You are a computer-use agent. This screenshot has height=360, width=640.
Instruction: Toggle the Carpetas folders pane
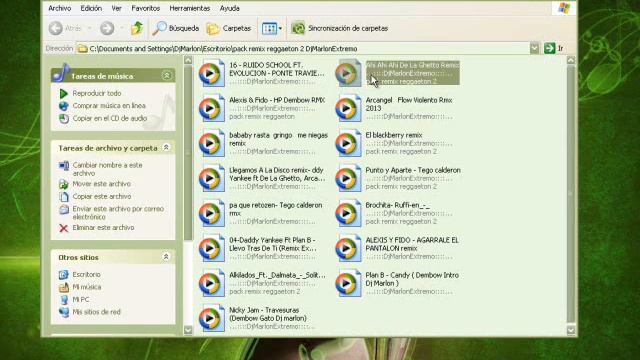(229, 29)
